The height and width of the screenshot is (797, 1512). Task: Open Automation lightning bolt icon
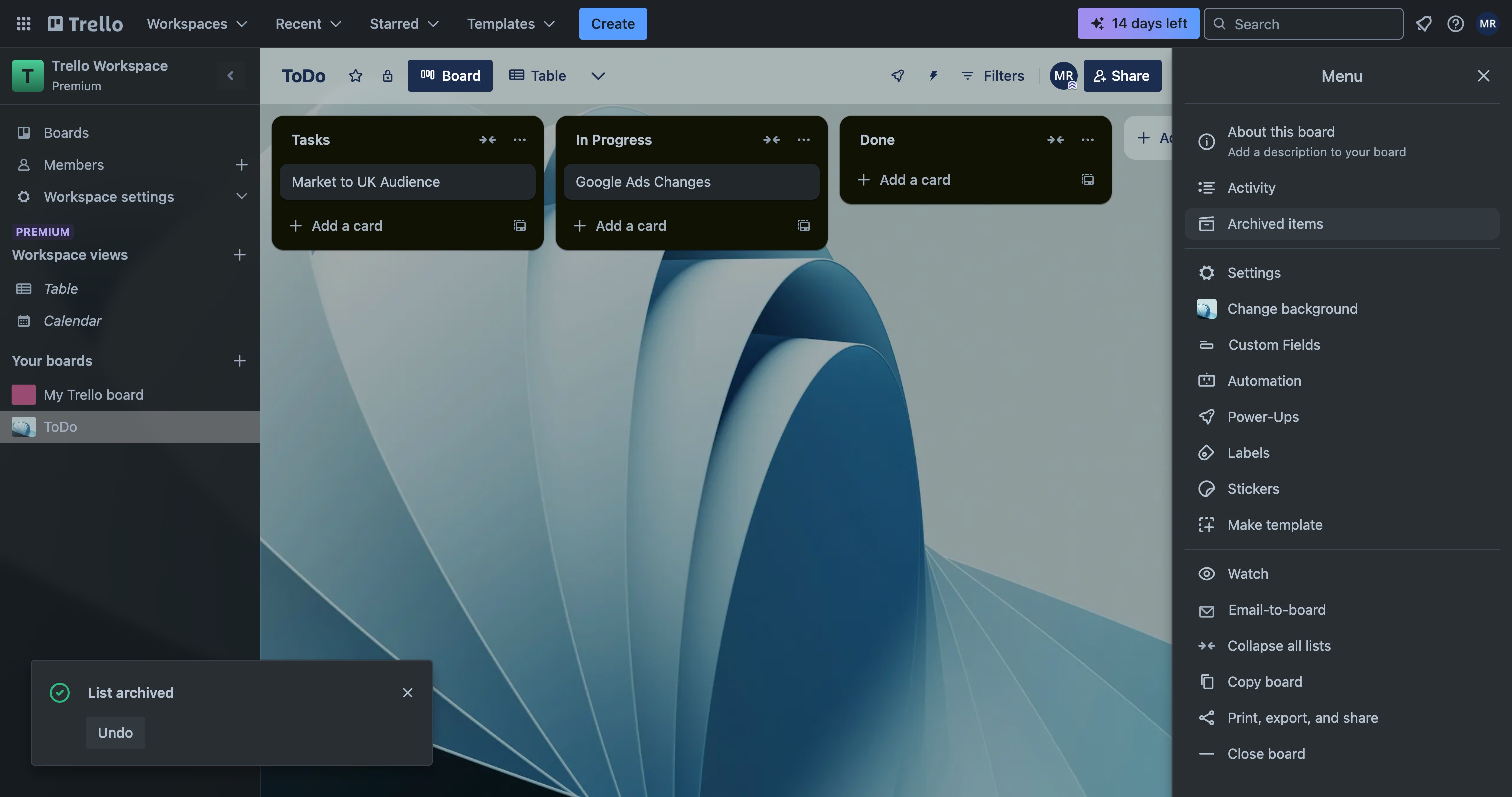pyautogui.click(x=933, y=75)
